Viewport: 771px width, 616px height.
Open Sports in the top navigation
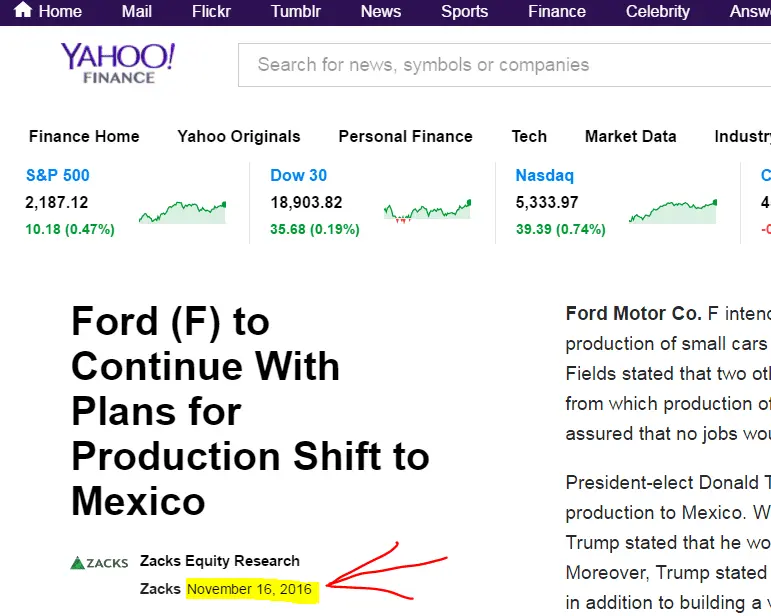(464, 12)
